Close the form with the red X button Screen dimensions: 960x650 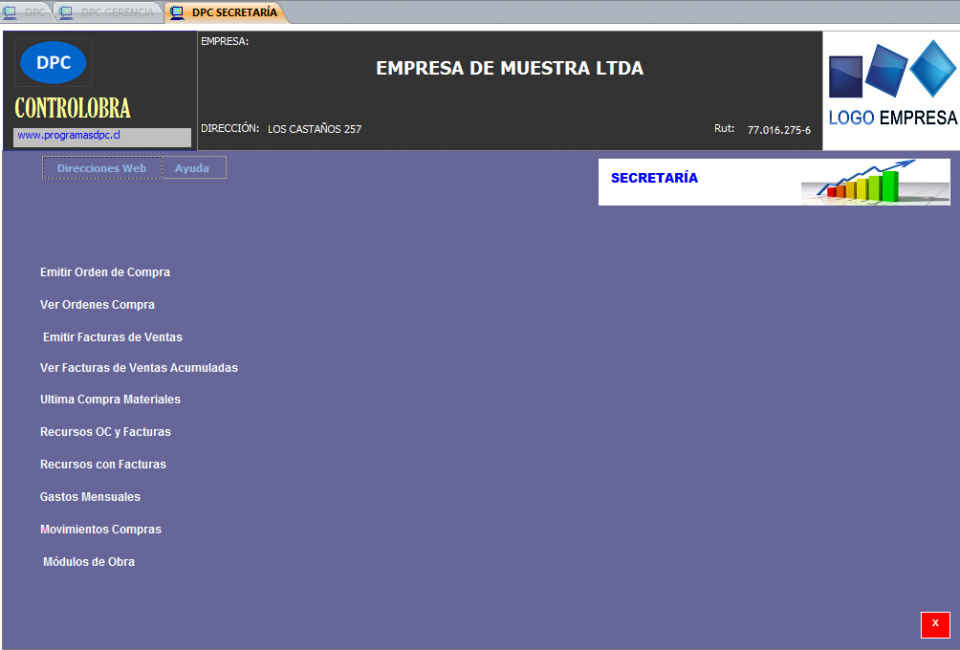(x=935, y=624)
